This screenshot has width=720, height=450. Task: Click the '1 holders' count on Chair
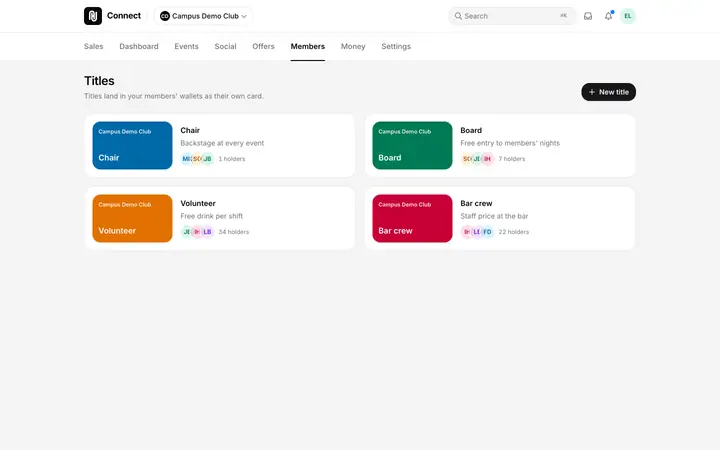coord(232,159)
